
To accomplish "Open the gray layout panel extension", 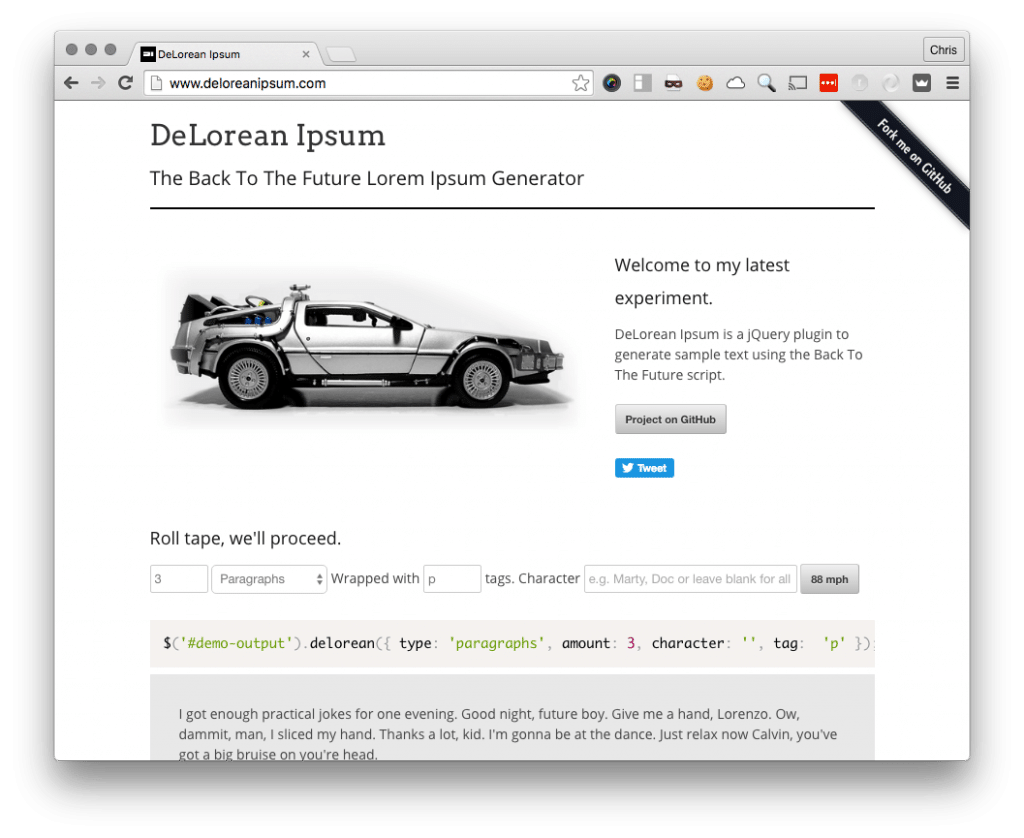I will point(643,83).
